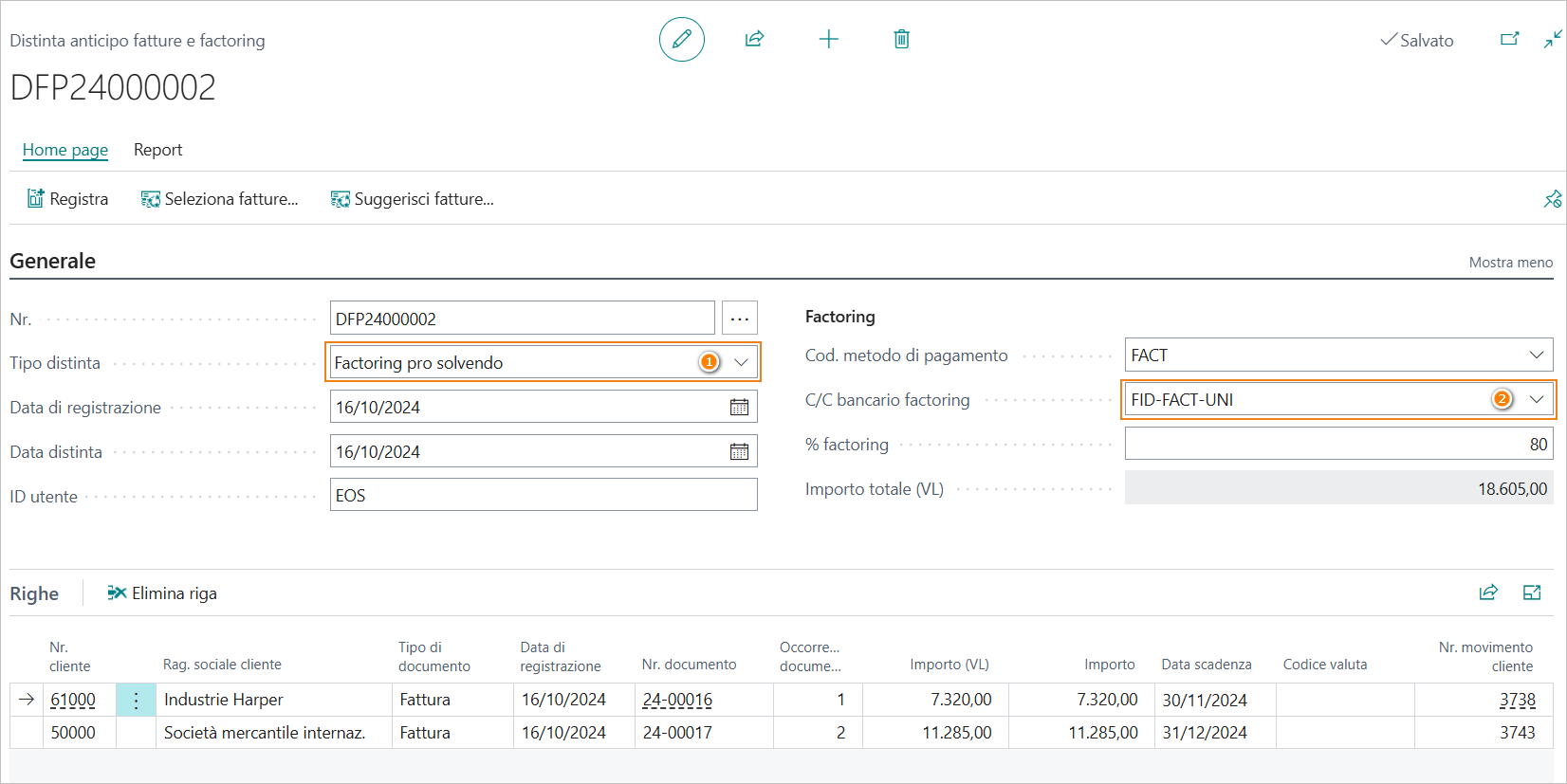1567x784 pixels.
Task: Open the Report tab
Action: pos(157,150)
